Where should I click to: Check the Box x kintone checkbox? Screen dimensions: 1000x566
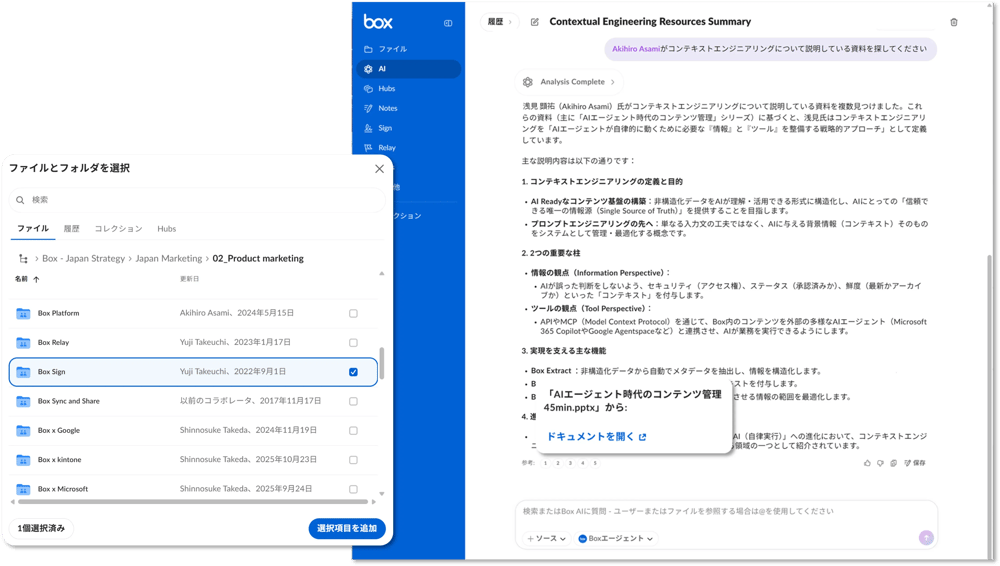pos(353,460)
